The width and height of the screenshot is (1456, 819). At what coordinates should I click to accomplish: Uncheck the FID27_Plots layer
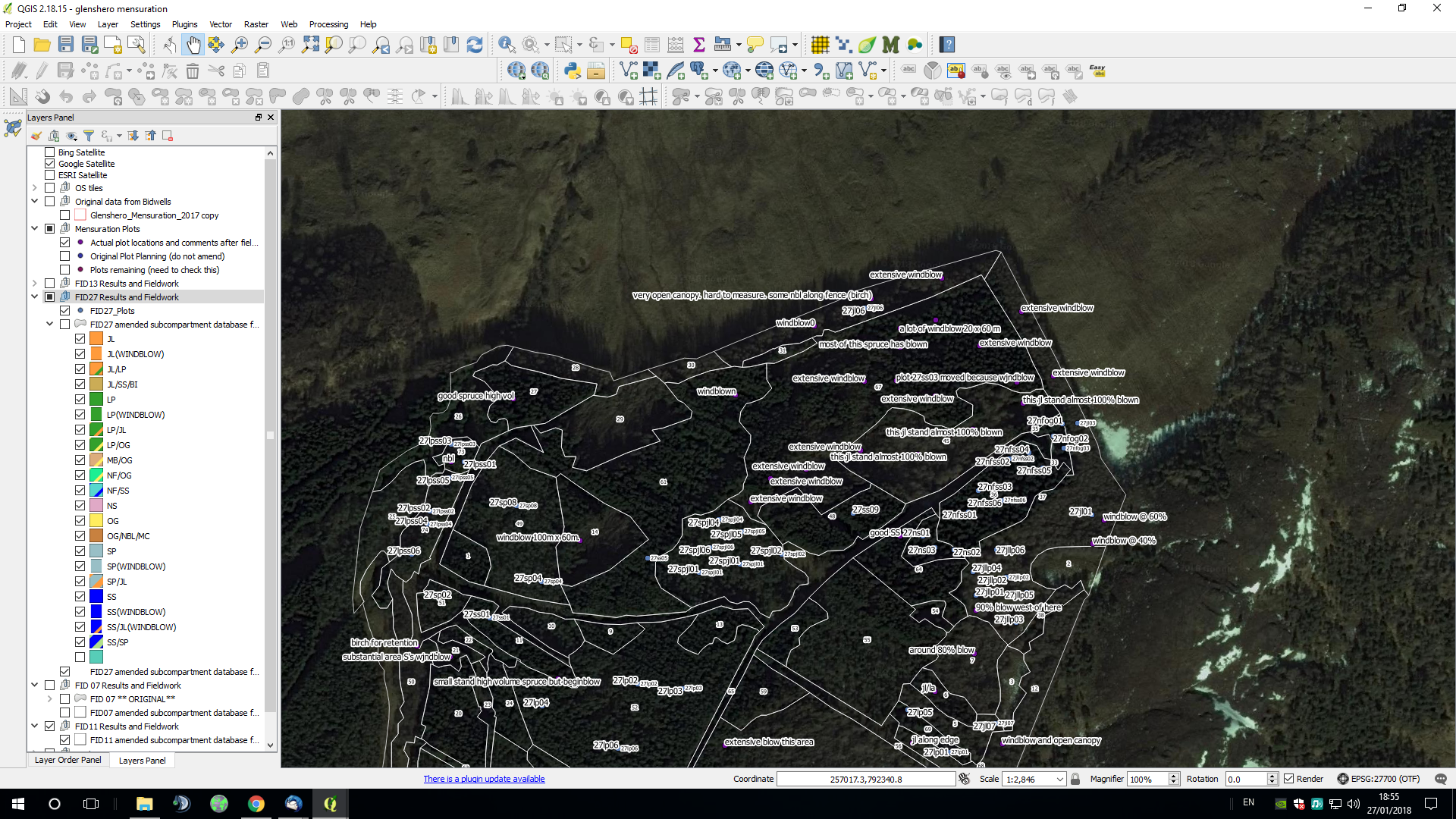tap(65, 311)
